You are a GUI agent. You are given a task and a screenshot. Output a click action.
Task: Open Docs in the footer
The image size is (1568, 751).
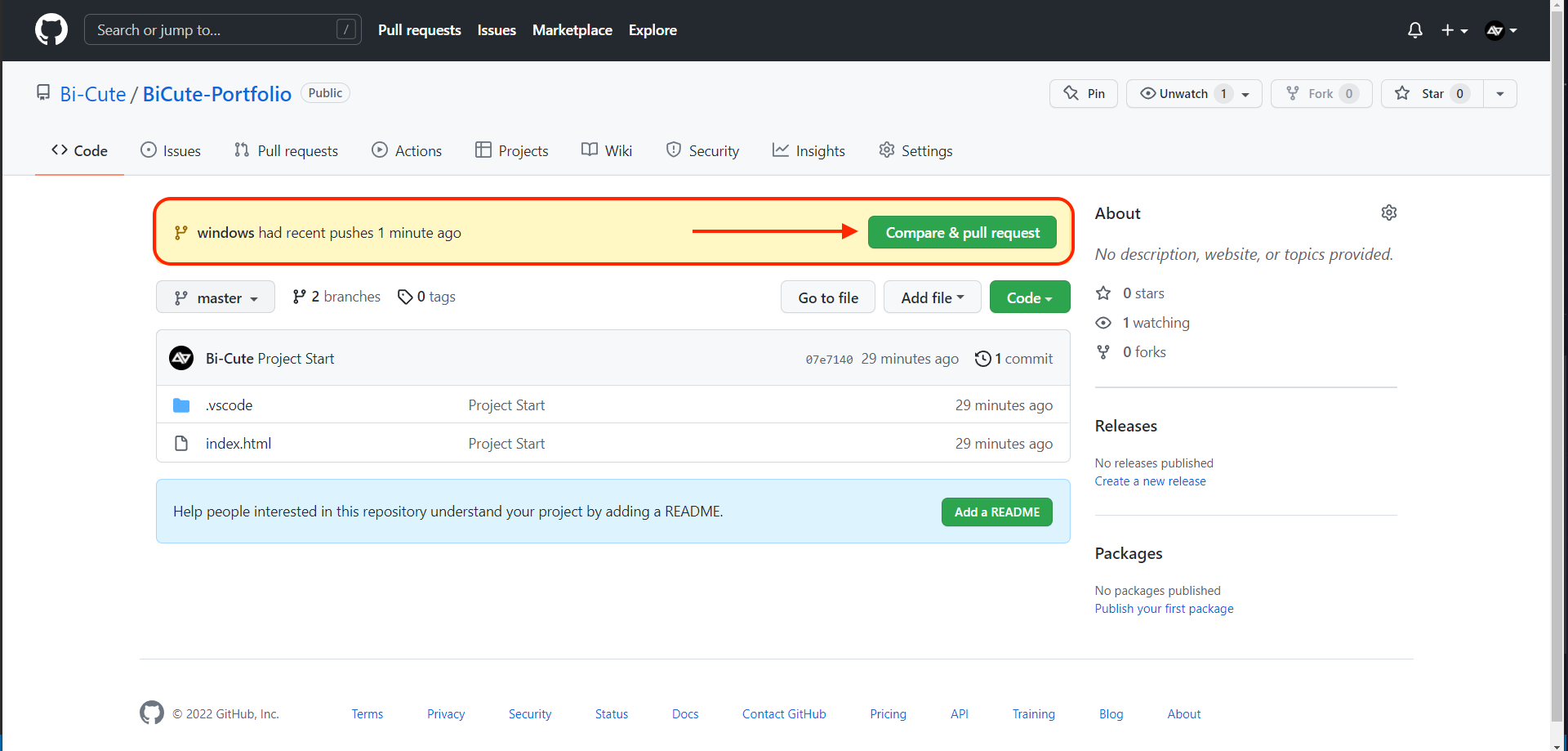(685, 714)
